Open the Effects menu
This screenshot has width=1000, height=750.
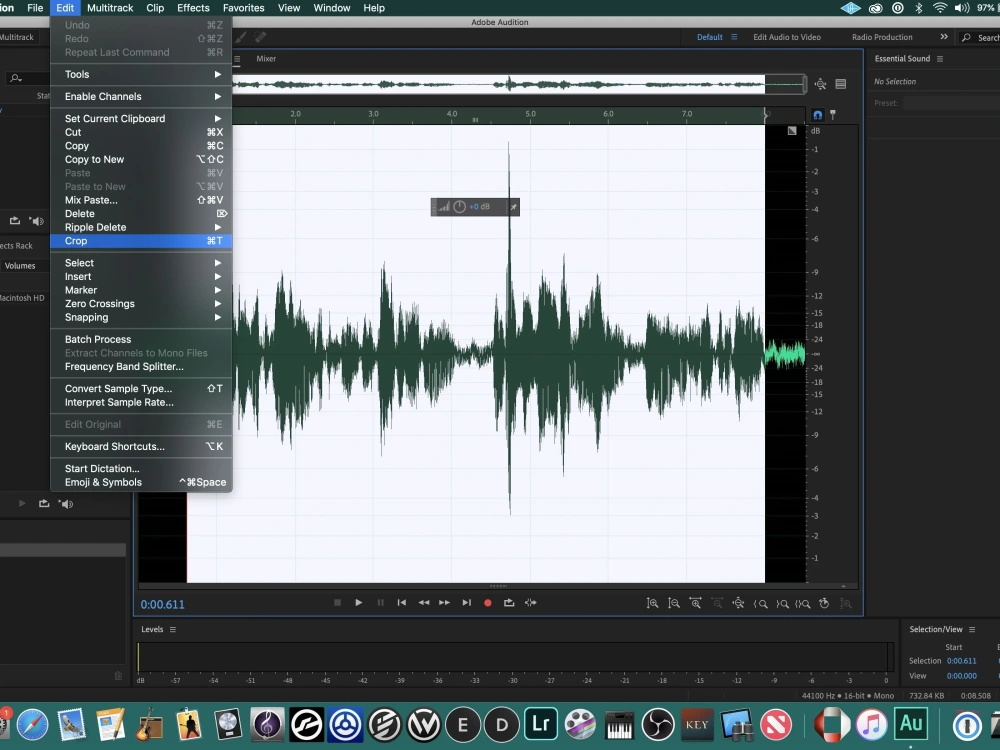(193, 8)
